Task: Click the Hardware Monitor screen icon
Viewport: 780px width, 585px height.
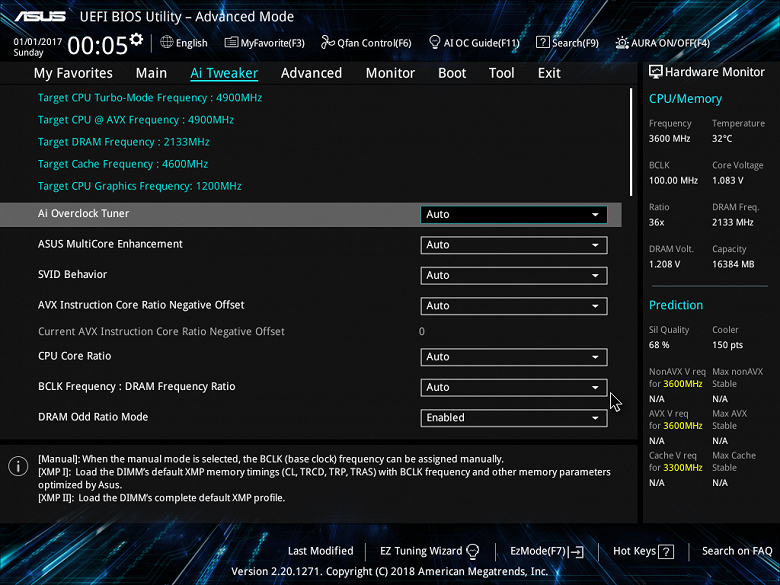Action: point(656,72)
